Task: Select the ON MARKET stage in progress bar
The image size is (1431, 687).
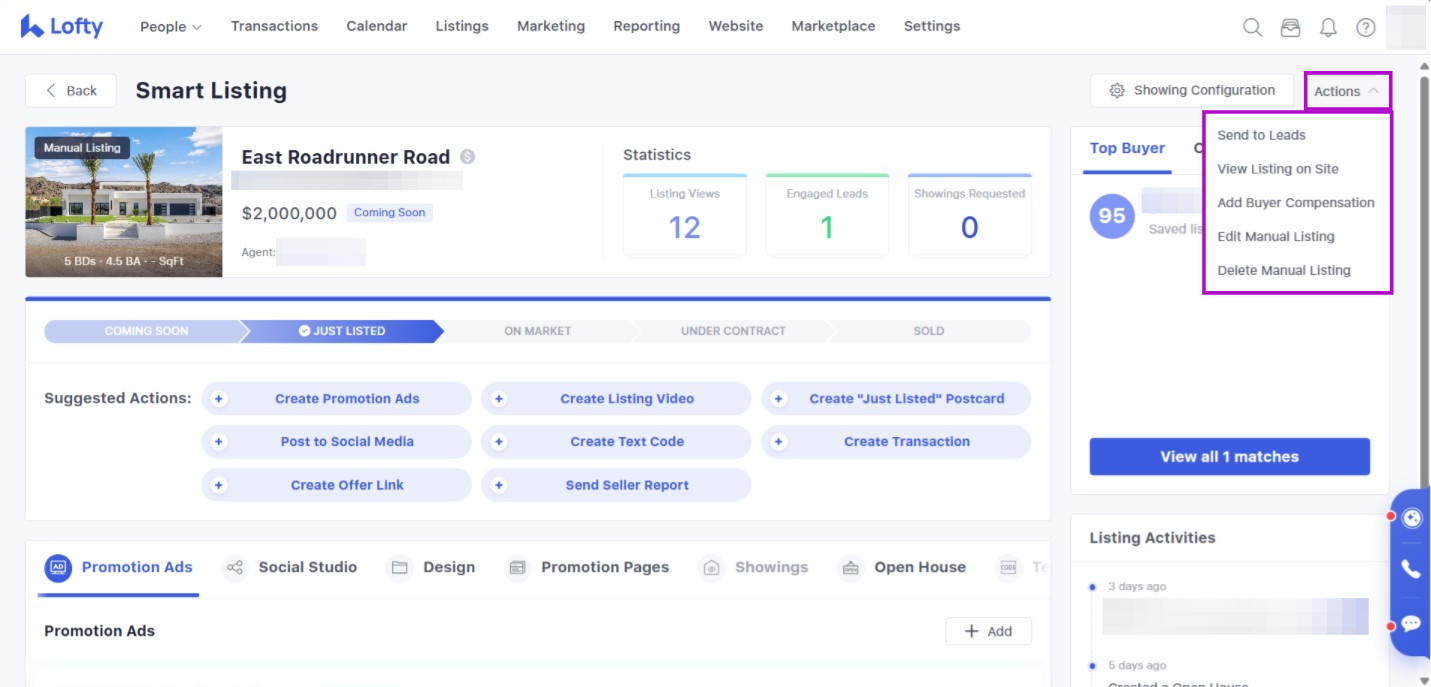Action: click(537, 331)
